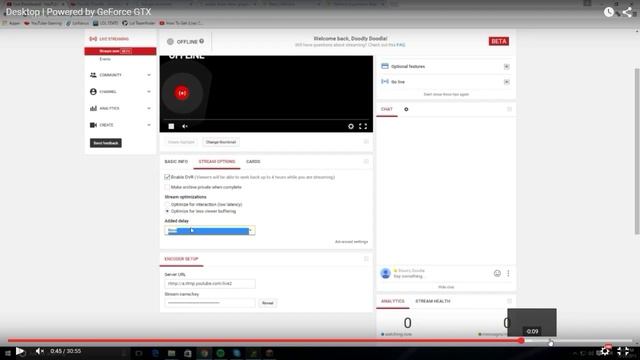Screen dimensions: 640x360
Task: Open the FAQ link
Action: pos(401,45)
